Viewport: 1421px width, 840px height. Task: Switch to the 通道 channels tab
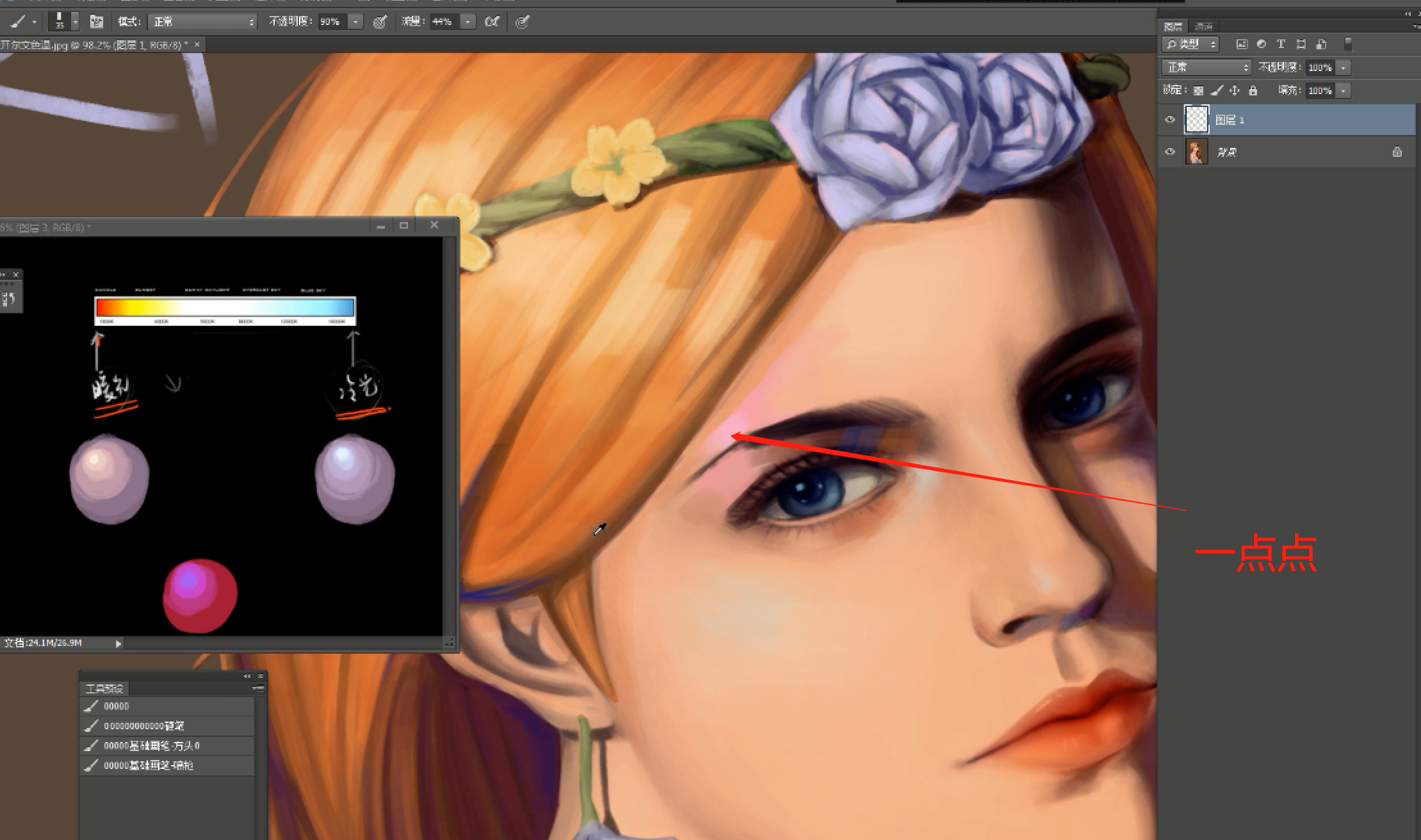tap(1204, 26)
